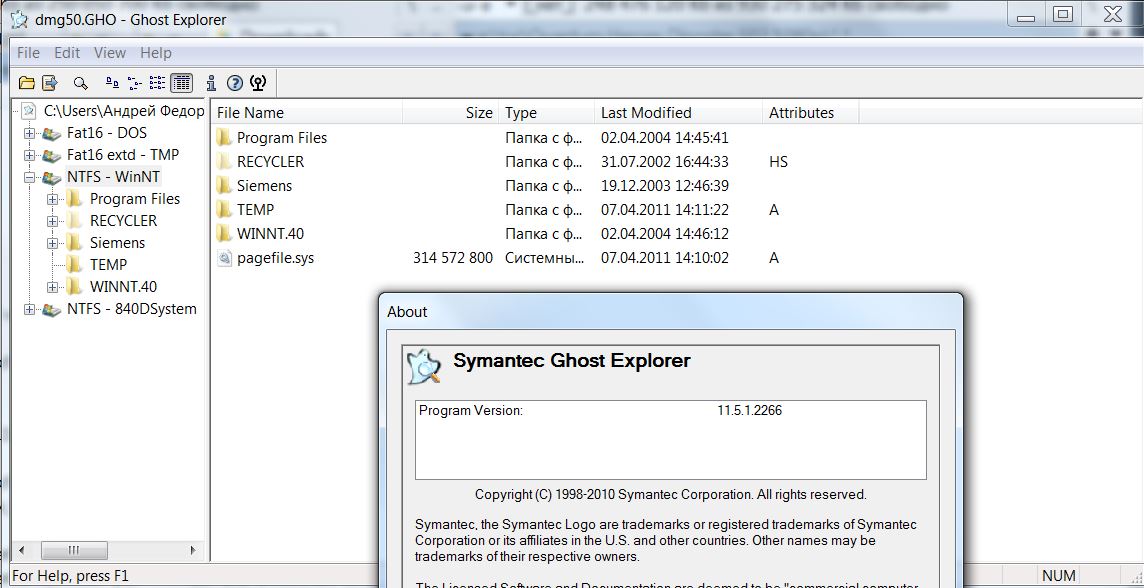Open the Find magnifier tool
The image size is (1144, 588).
[81, 83]
